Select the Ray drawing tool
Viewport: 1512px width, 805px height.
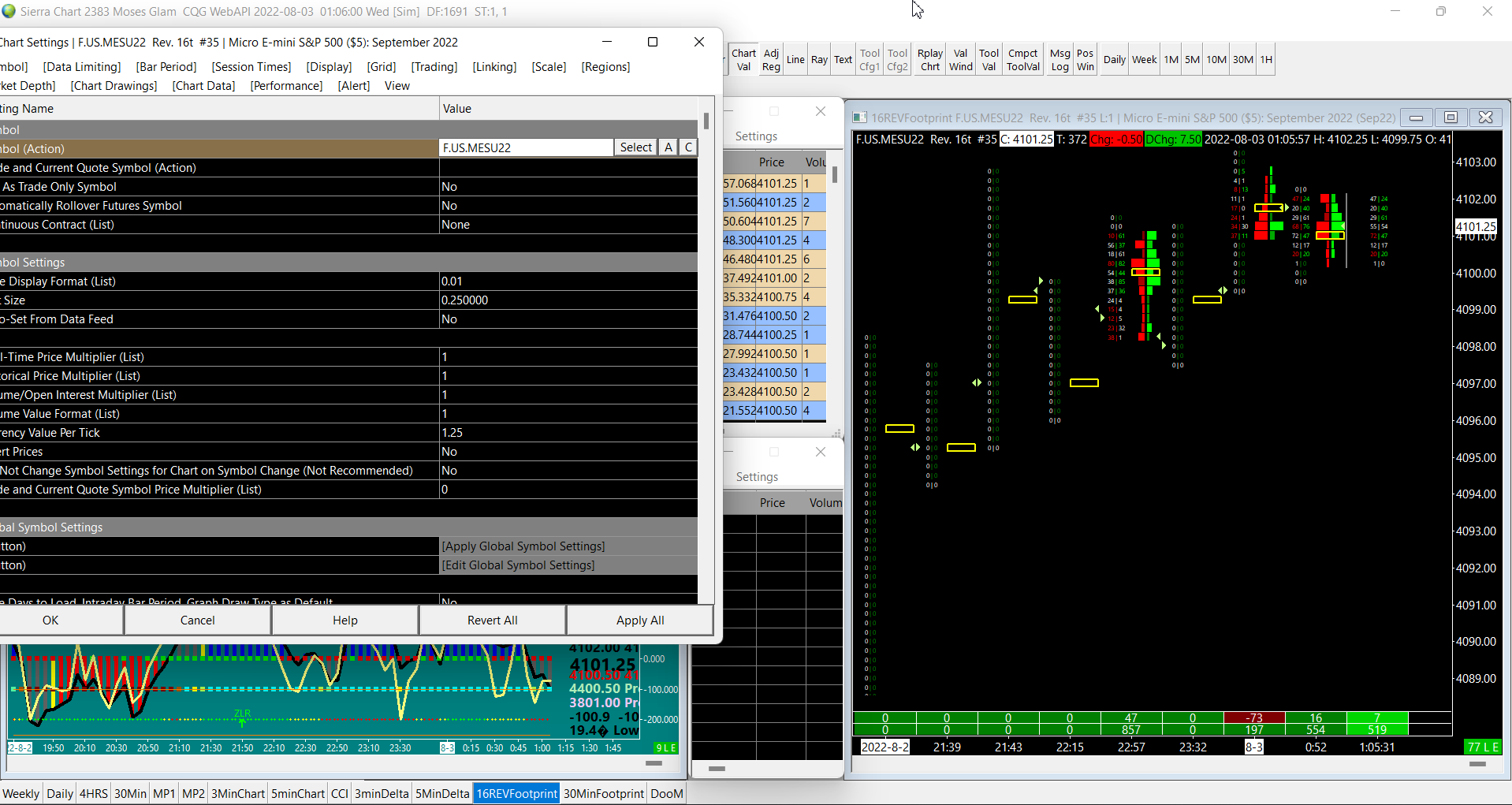pos(819,60)
